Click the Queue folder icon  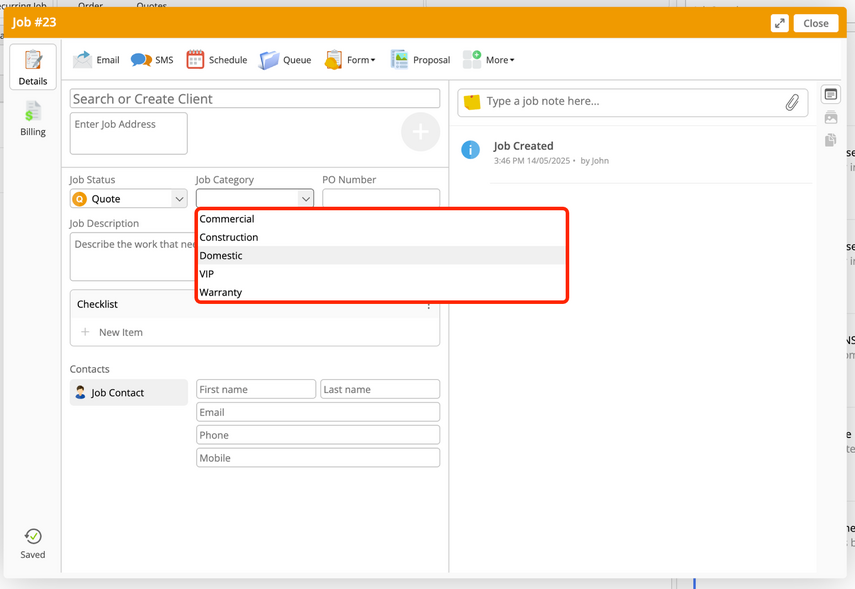pyautogui.click(x=268, y=59)
